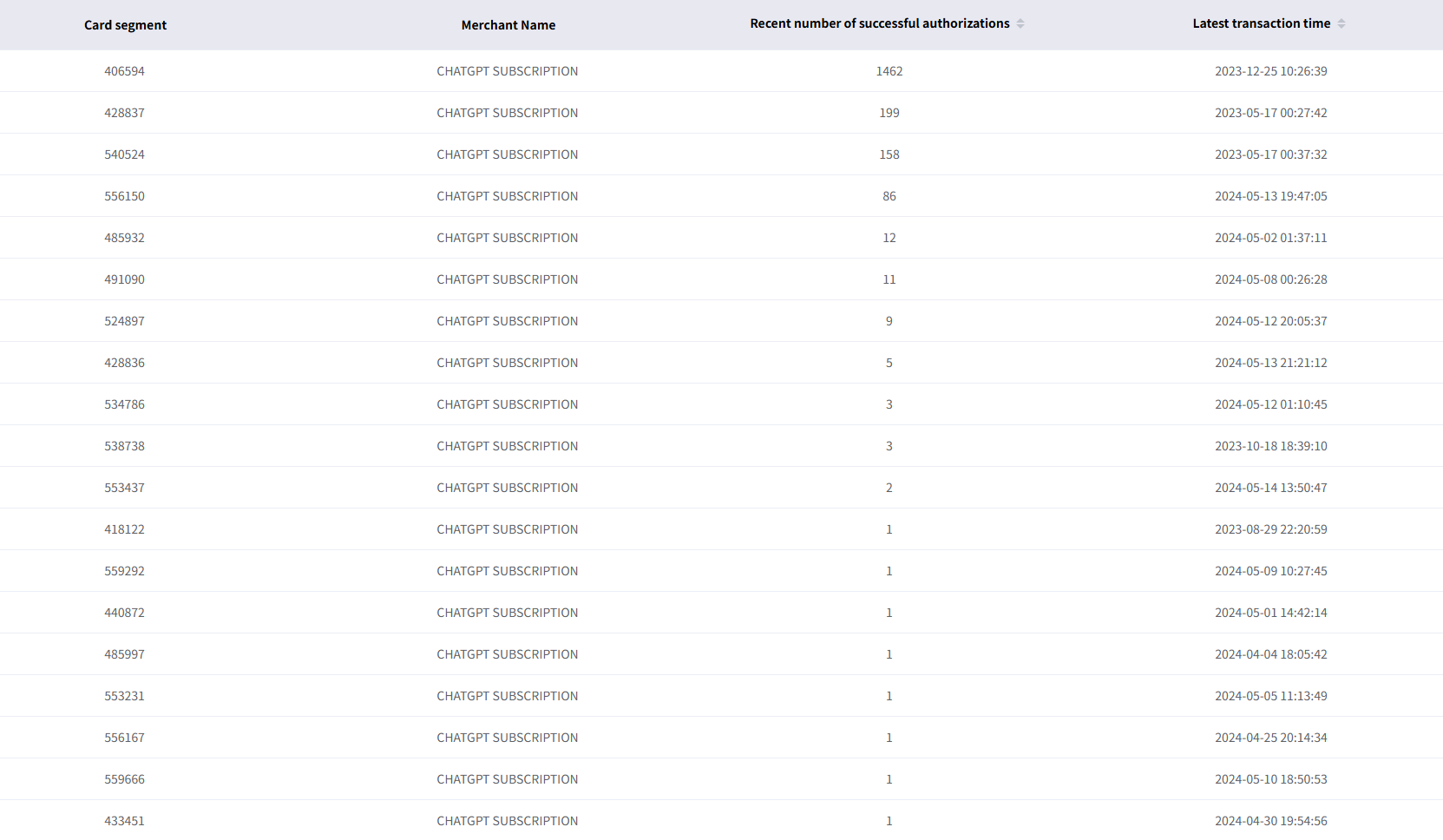Select card segment 524897
The height and width of the screenshot is (840, 1443).
click(124, 321)
